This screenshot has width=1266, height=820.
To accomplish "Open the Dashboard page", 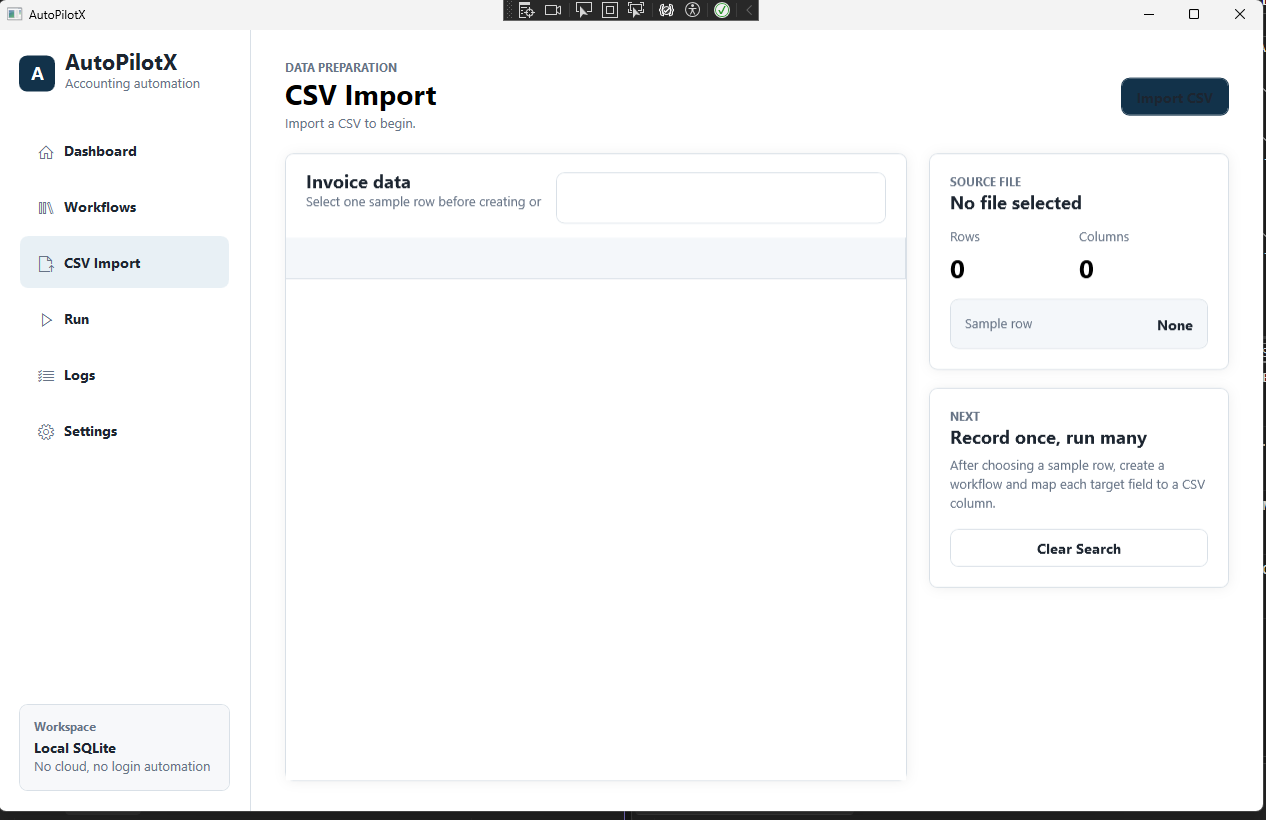I will tap(124, 152).
